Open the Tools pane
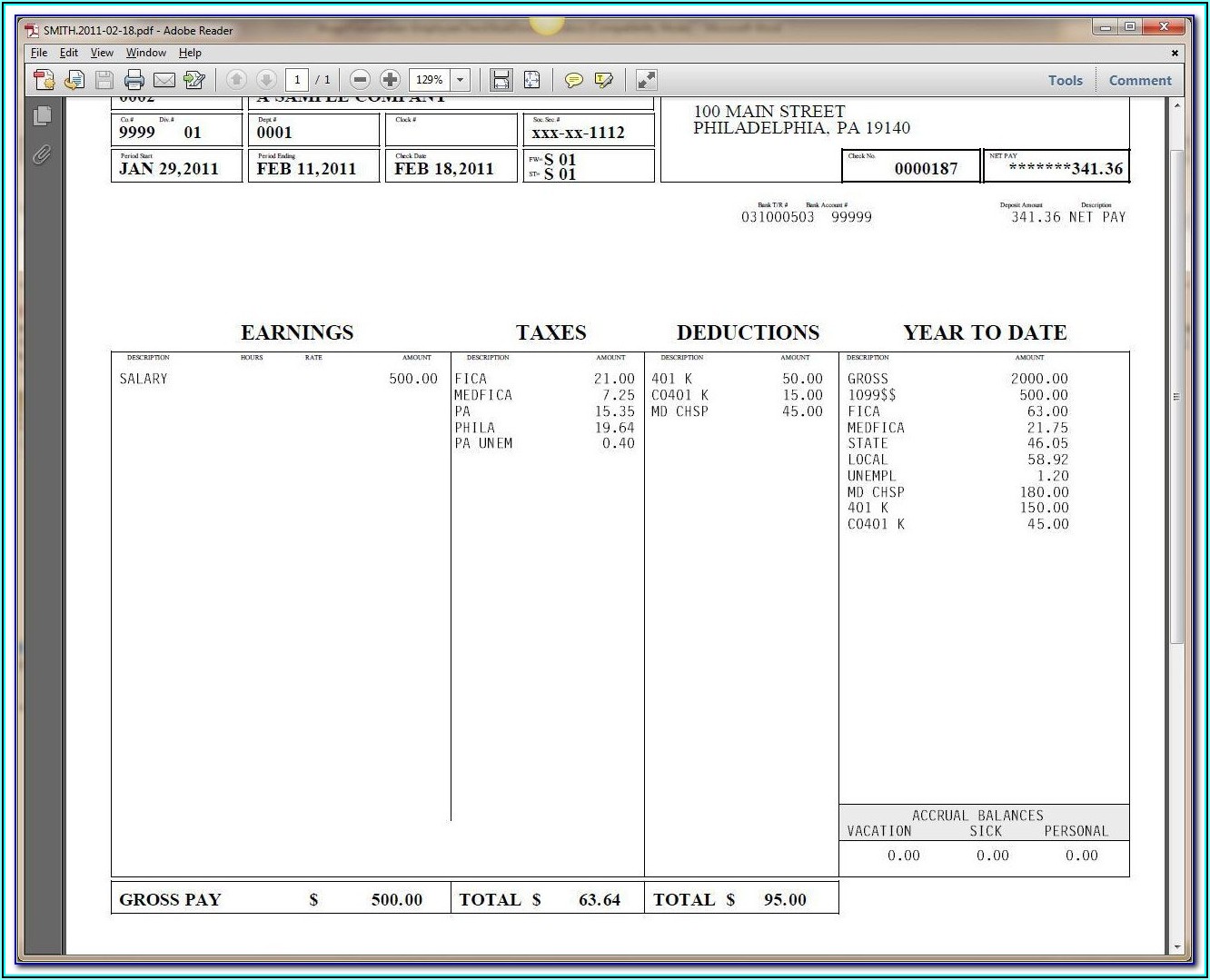 [1065, 80]
